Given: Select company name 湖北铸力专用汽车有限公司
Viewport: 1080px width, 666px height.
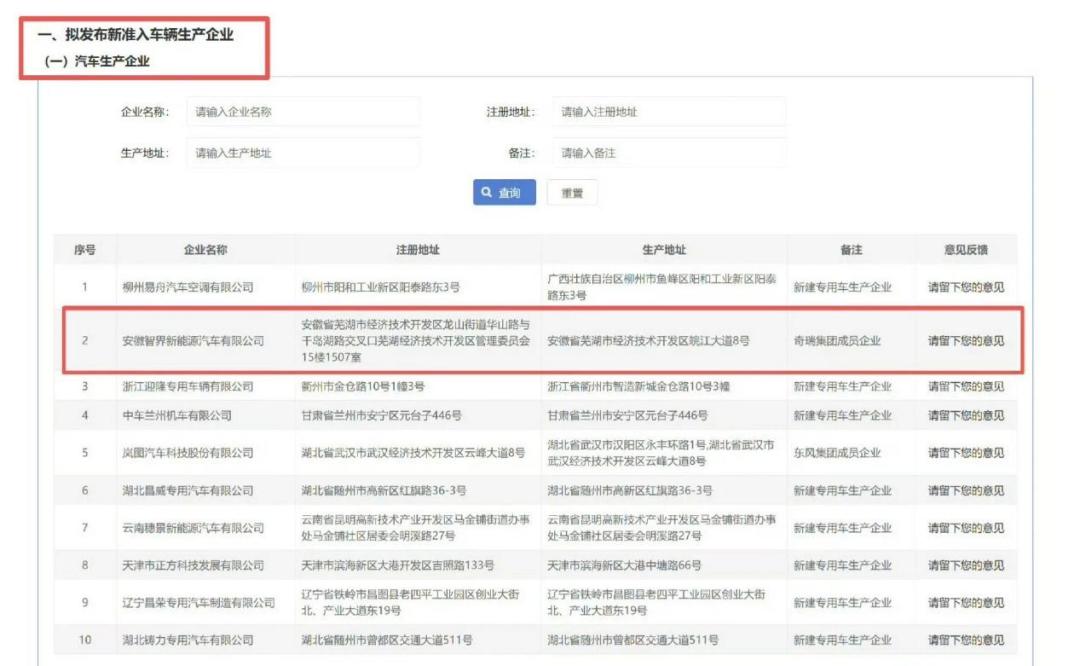Looking at the screenshot, I should point(188,640).
